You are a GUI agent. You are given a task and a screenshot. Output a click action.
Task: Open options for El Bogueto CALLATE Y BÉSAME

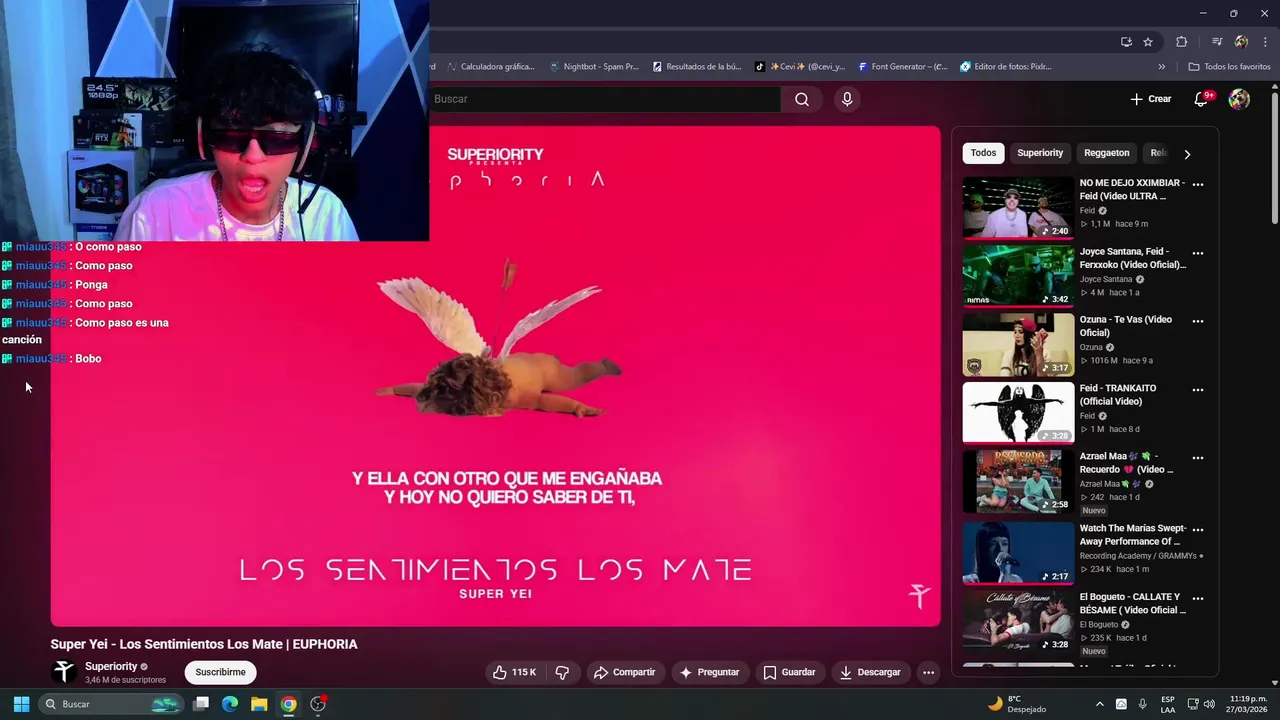pos(1198,598)
